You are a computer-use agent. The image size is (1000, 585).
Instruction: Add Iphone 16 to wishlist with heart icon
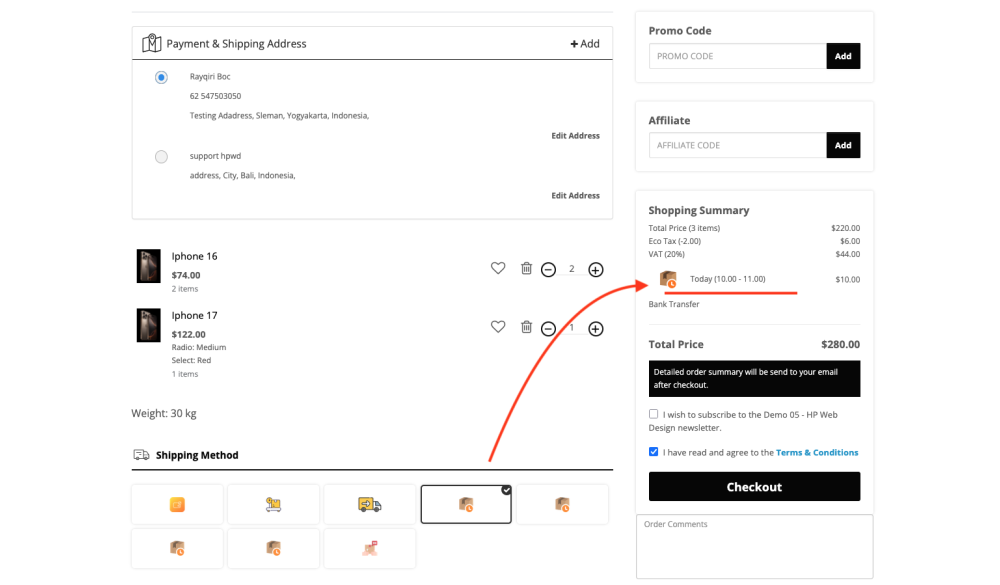tap(498, 269)
